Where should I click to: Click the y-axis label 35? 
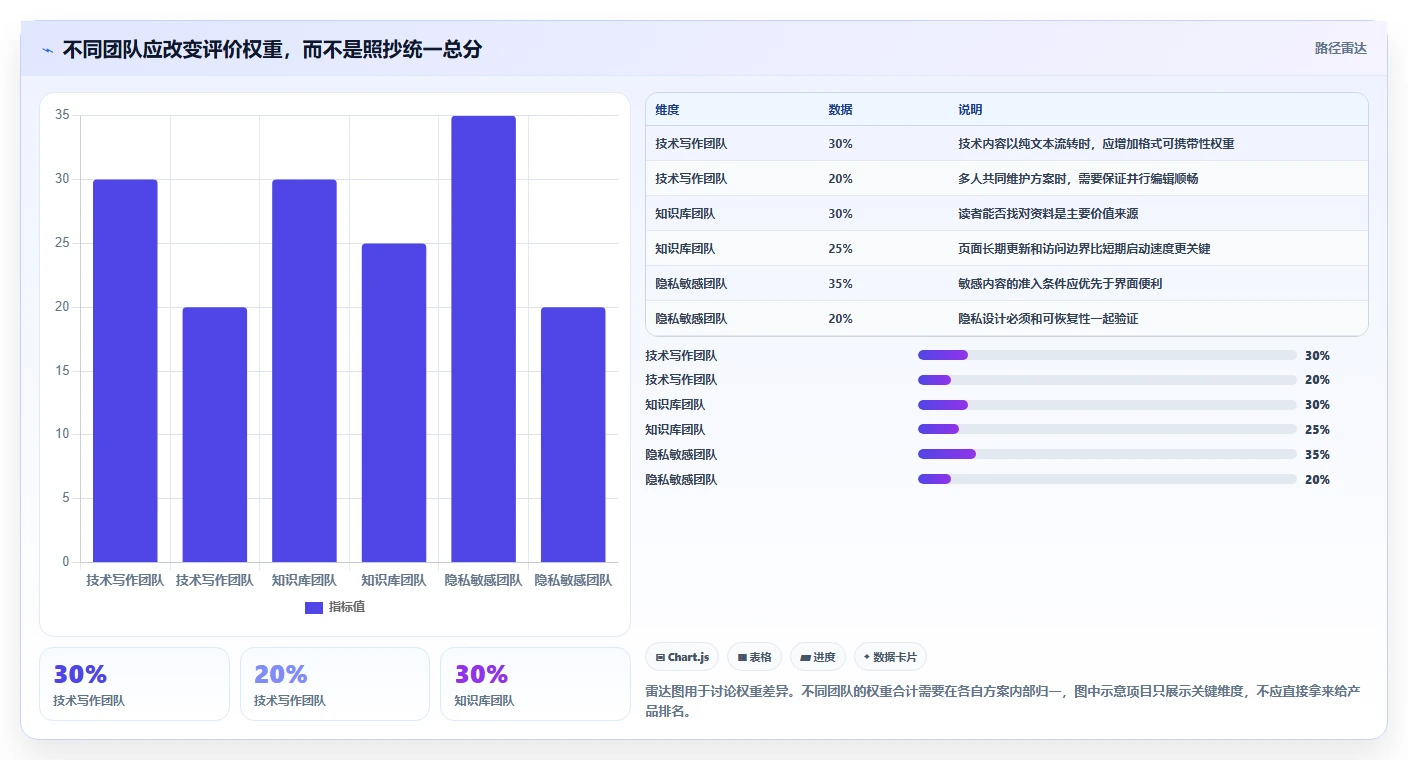click(62, 115)
